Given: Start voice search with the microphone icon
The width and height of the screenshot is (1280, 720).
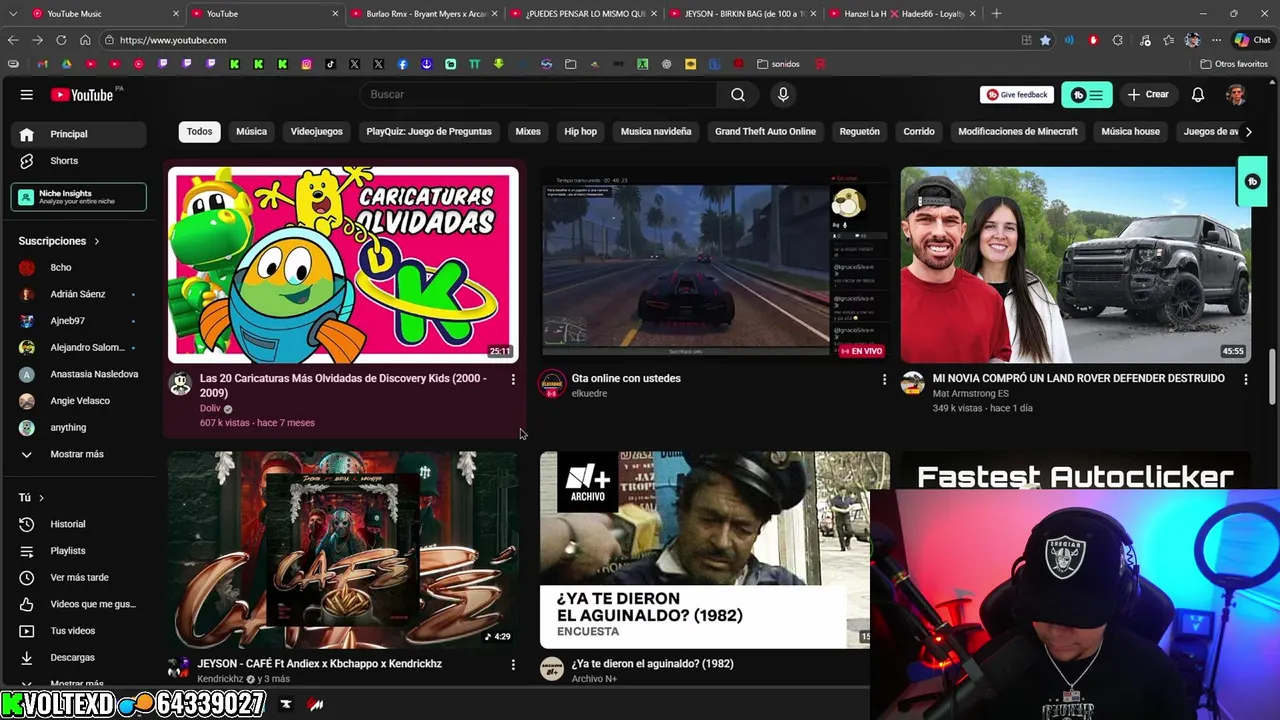Looking at the screenshot, I should pos(783,94).
